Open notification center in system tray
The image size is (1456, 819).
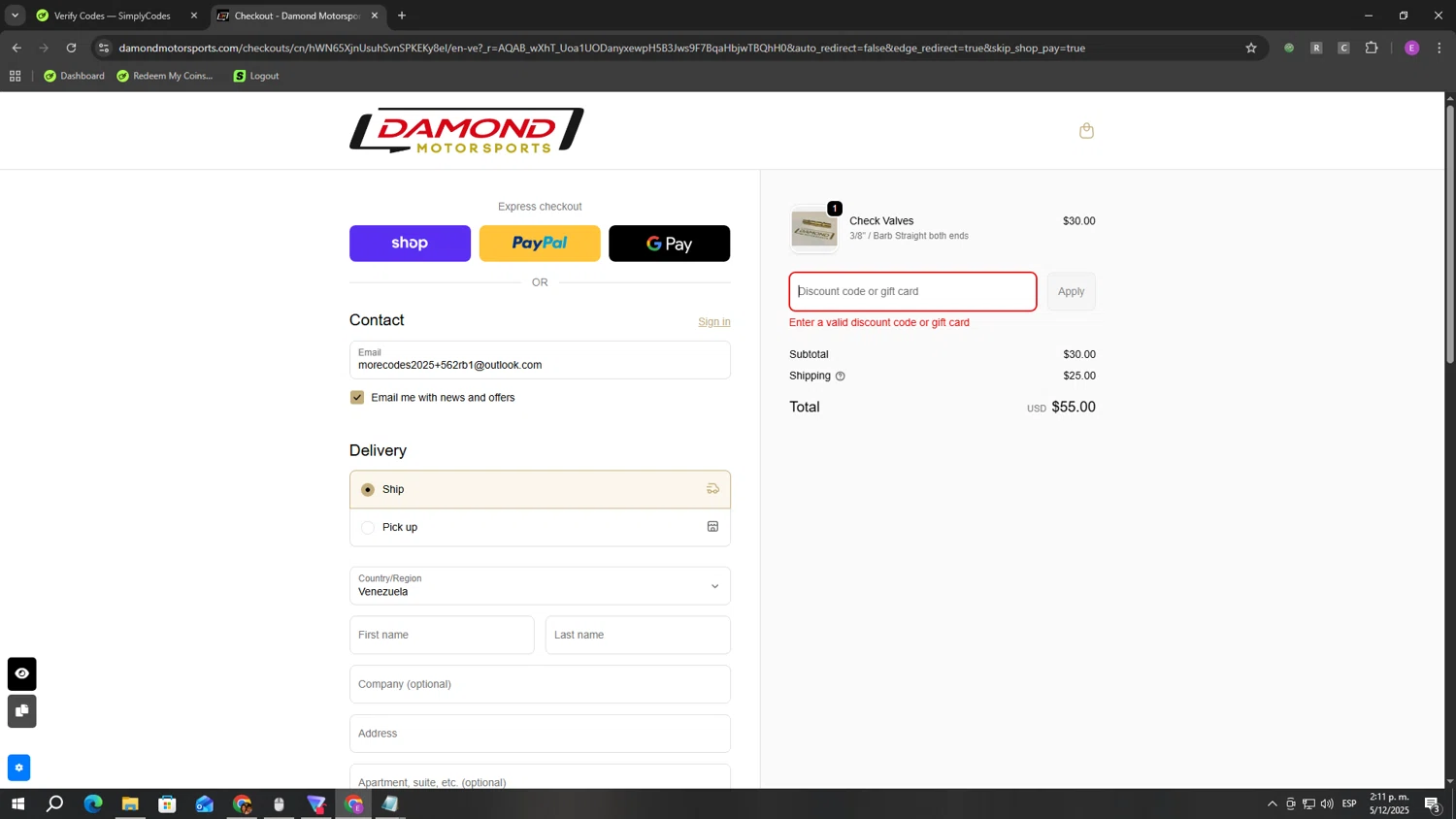pyautogui.click(x=1432, y=803)
